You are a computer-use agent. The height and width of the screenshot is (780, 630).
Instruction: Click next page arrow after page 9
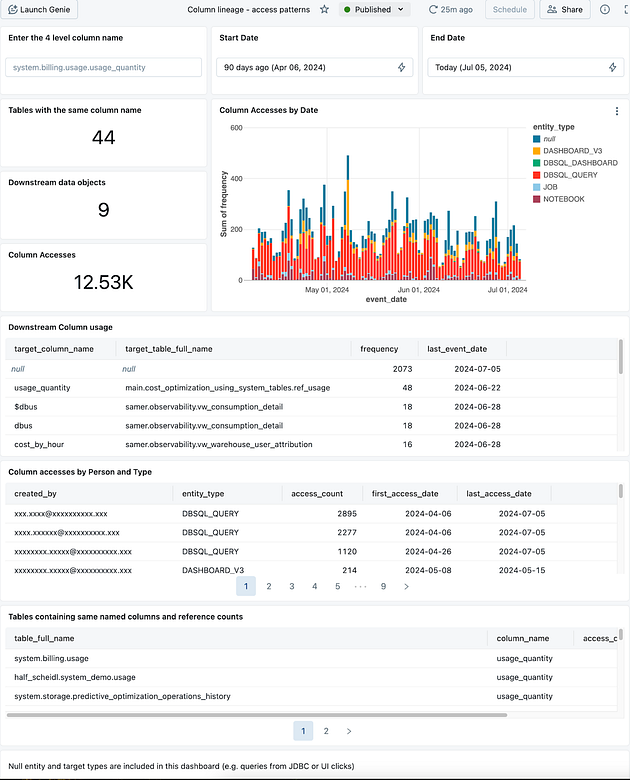406,586
